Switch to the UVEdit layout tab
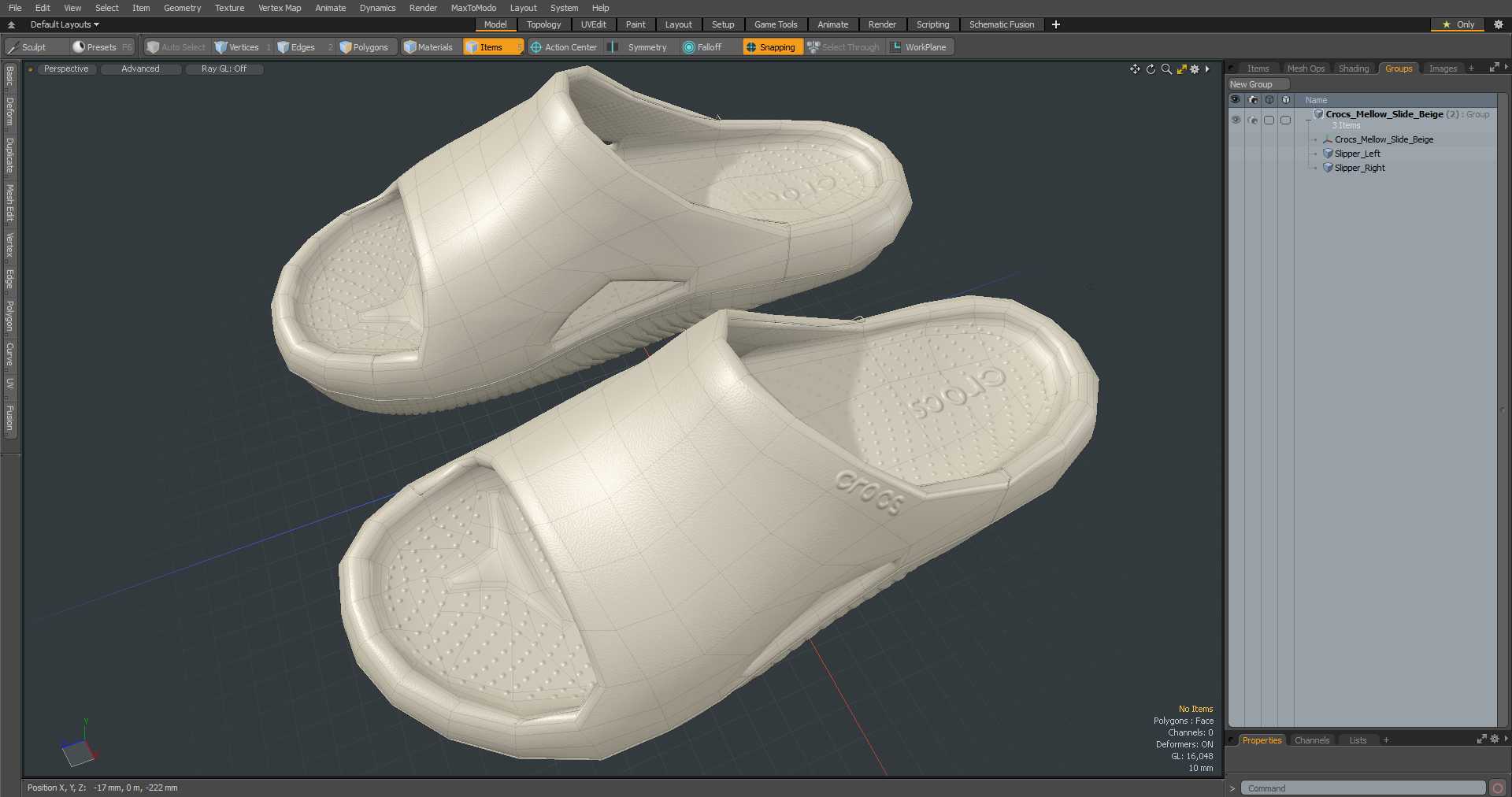 click(593, 24)
